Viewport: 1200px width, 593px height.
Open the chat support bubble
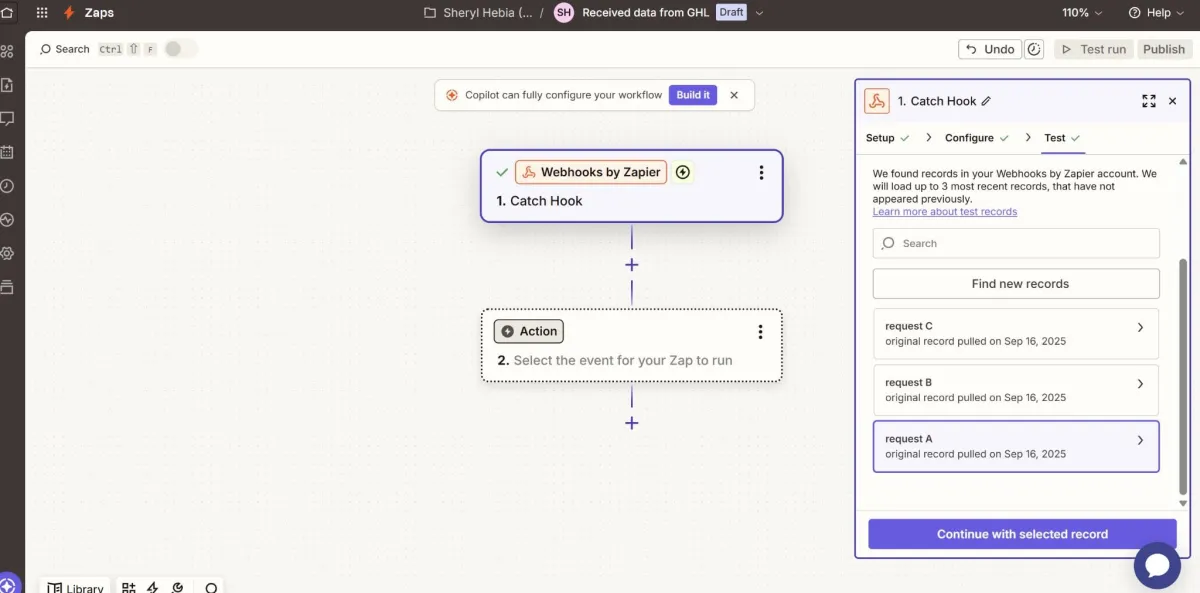pyautogui.click(x=1157, y=565)
